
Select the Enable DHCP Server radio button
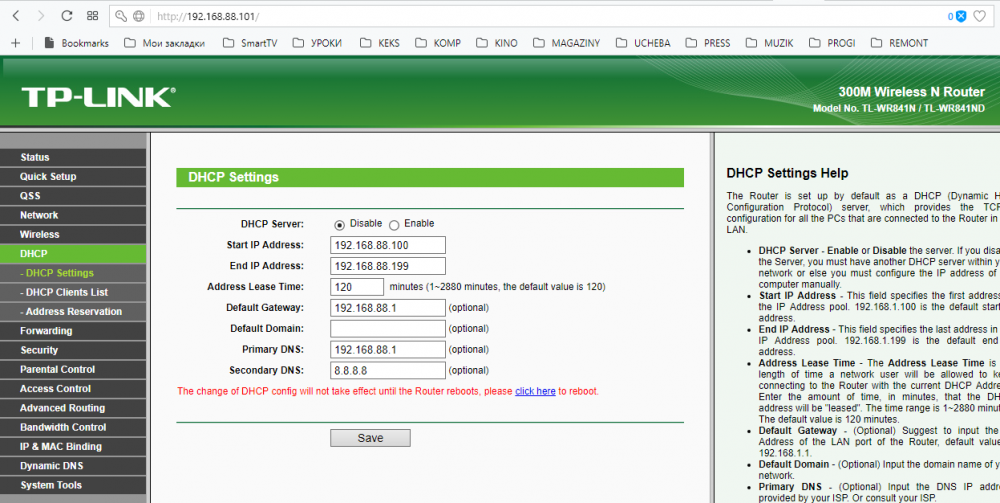pyautogui.click(x=394, y=224)
